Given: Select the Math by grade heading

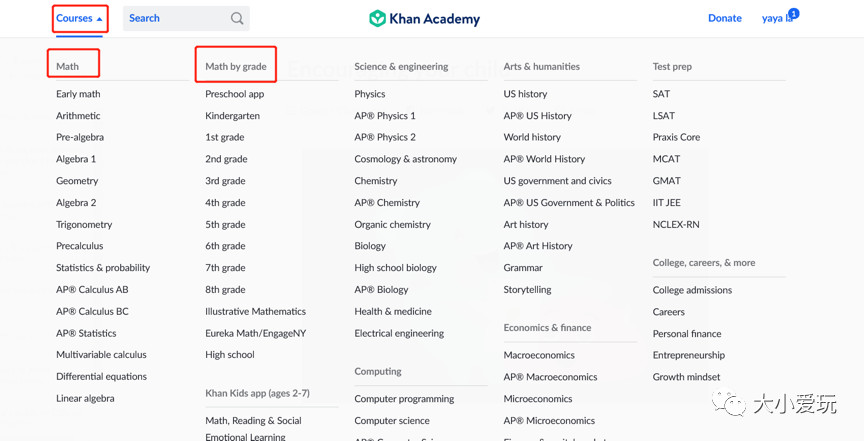Looking at the screenshot, I should pyautogui.click(x=236, y=66).
